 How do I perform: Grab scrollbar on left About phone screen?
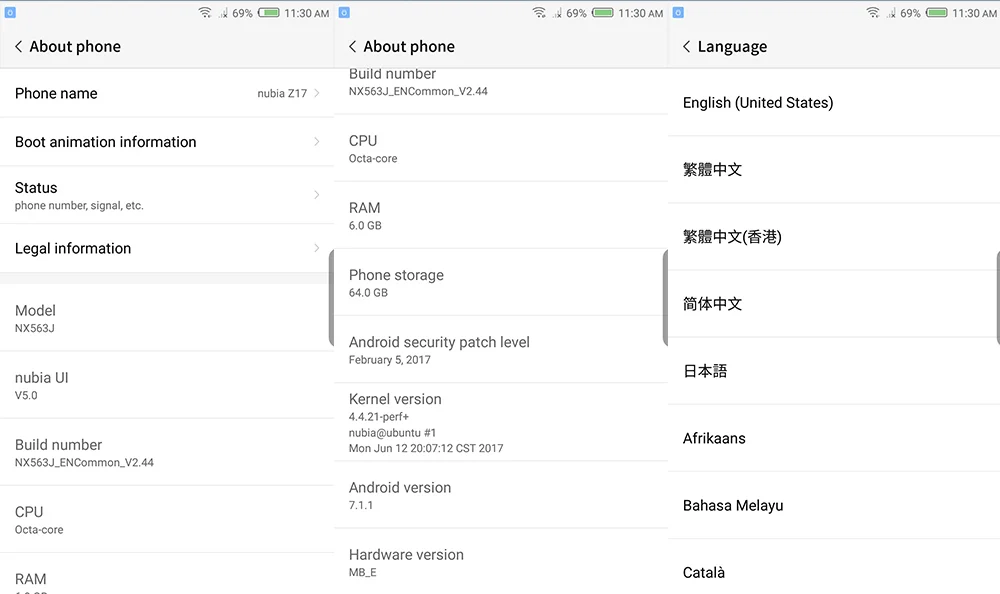(331, 298)
